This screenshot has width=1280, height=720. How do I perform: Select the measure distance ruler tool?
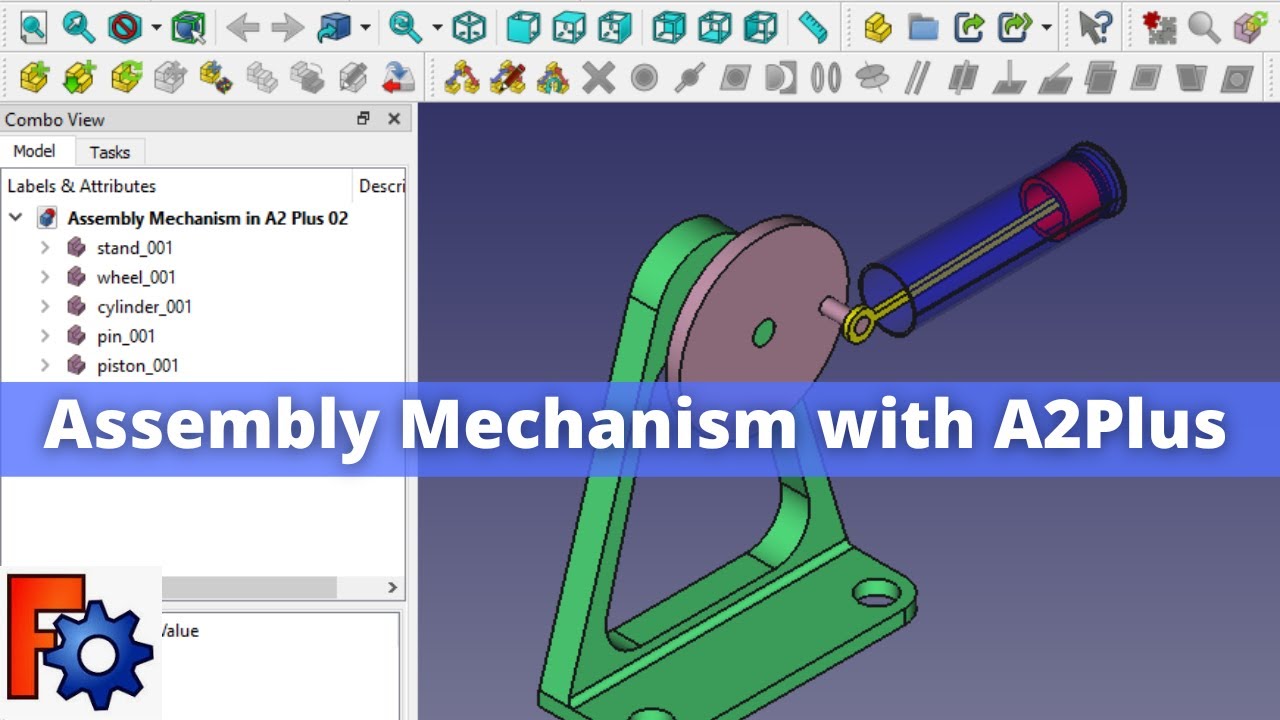(x=813, y=27)
